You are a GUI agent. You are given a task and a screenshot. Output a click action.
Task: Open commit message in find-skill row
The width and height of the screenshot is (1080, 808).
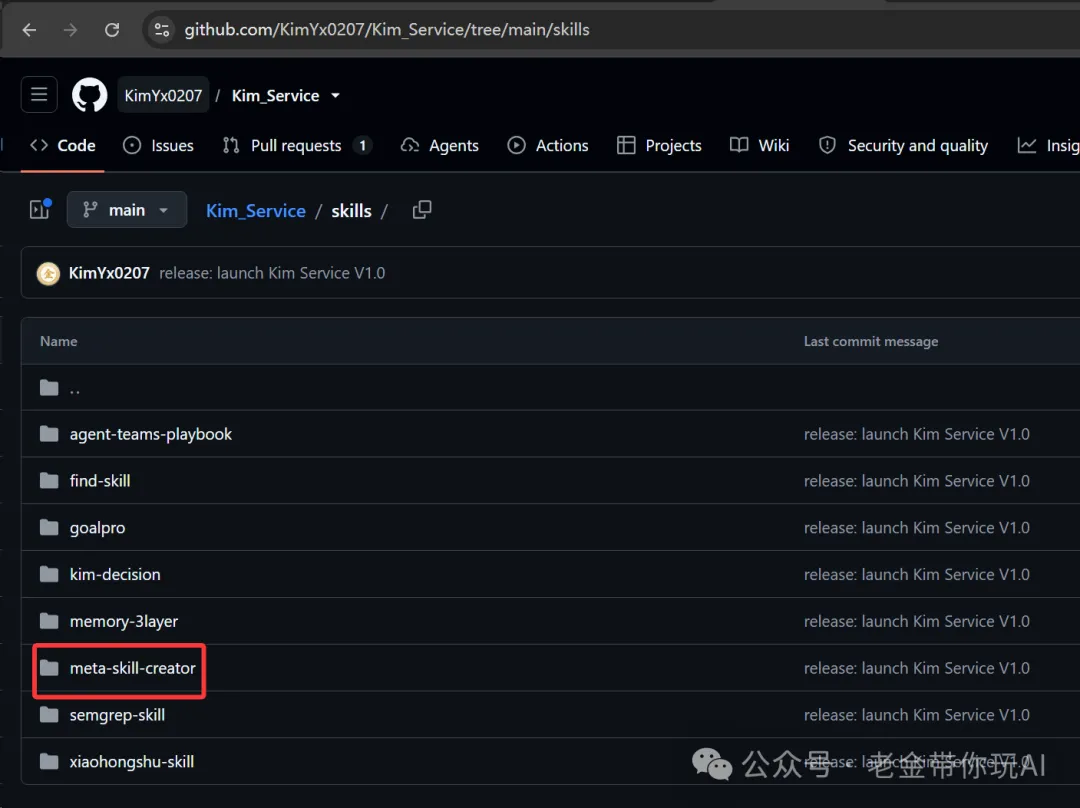[917, 481]
